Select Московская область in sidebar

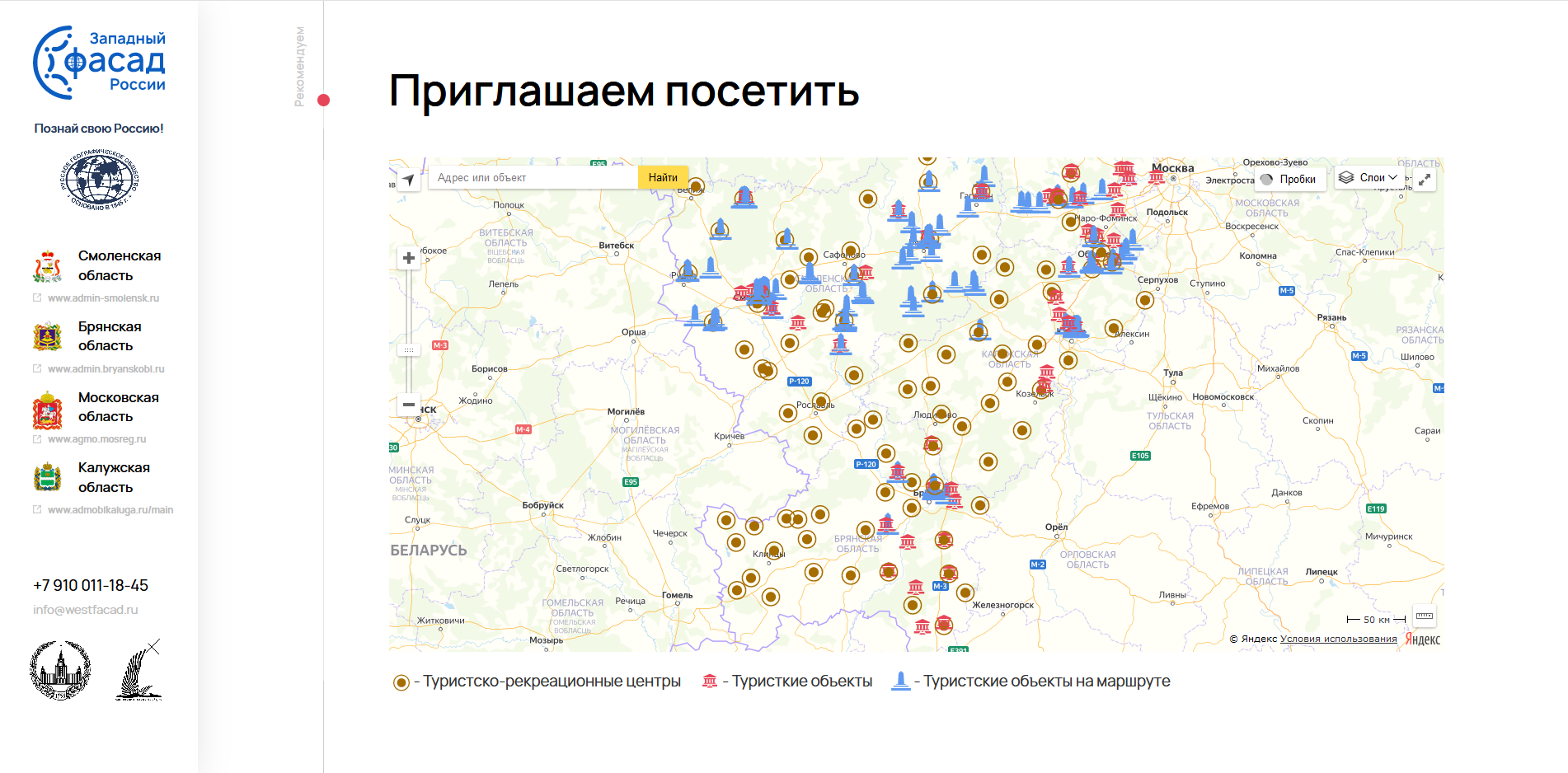point(118,407)
